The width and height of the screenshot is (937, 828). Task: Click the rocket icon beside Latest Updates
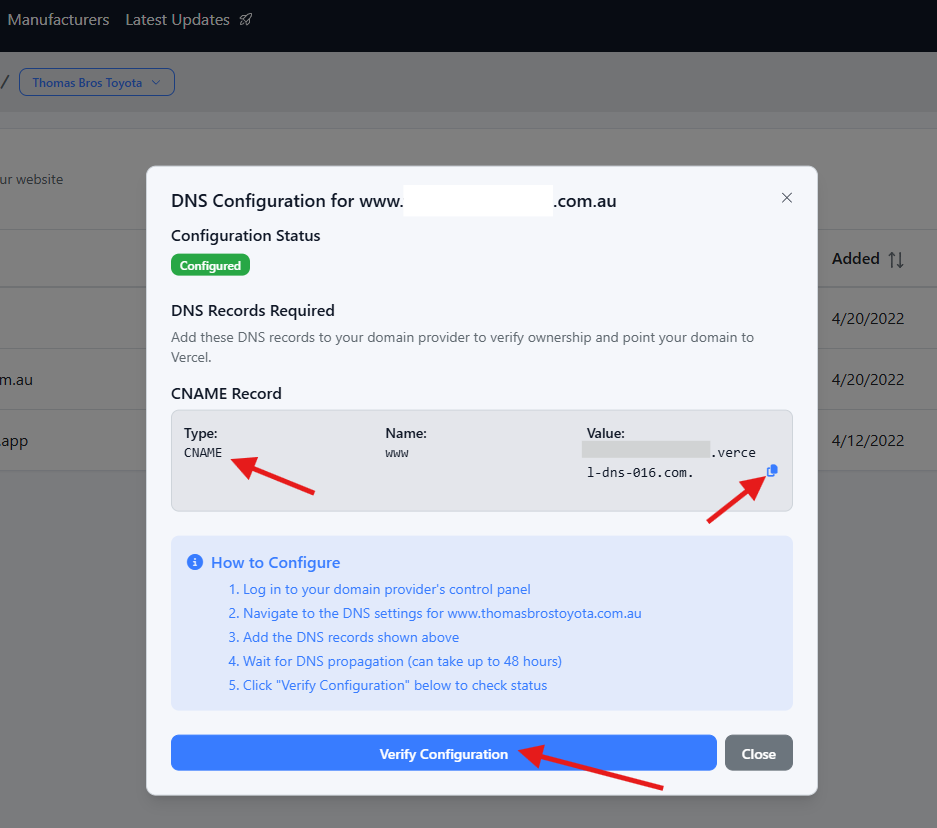point(246,20)
